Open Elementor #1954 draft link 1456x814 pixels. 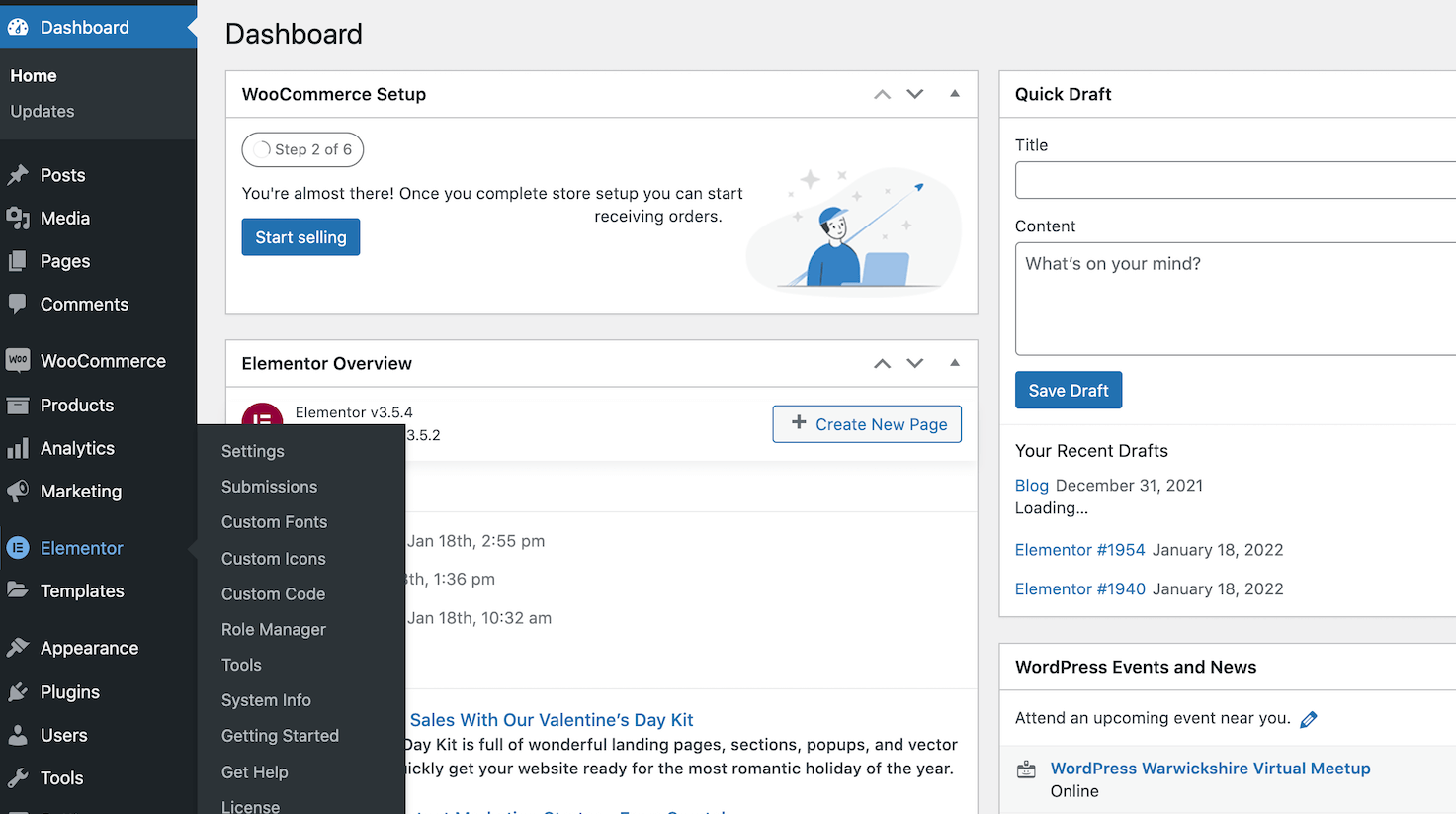pyautogui.click(x=1080, y=550)
